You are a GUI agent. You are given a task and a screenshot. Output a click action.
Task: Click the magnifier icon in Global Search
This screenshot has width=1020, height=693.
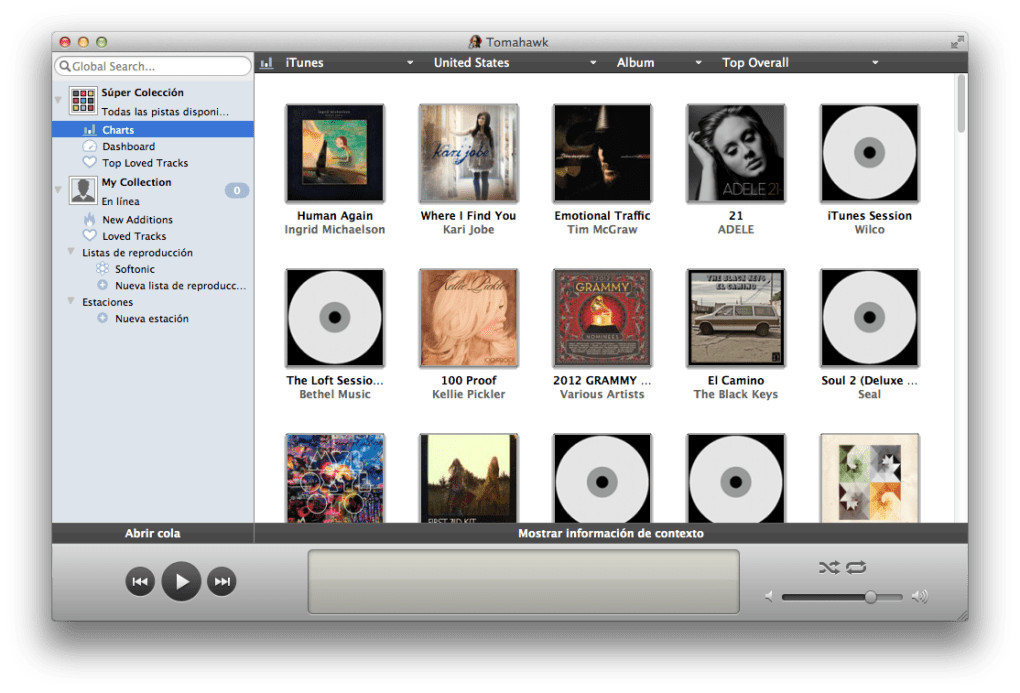tap(64, 66)
